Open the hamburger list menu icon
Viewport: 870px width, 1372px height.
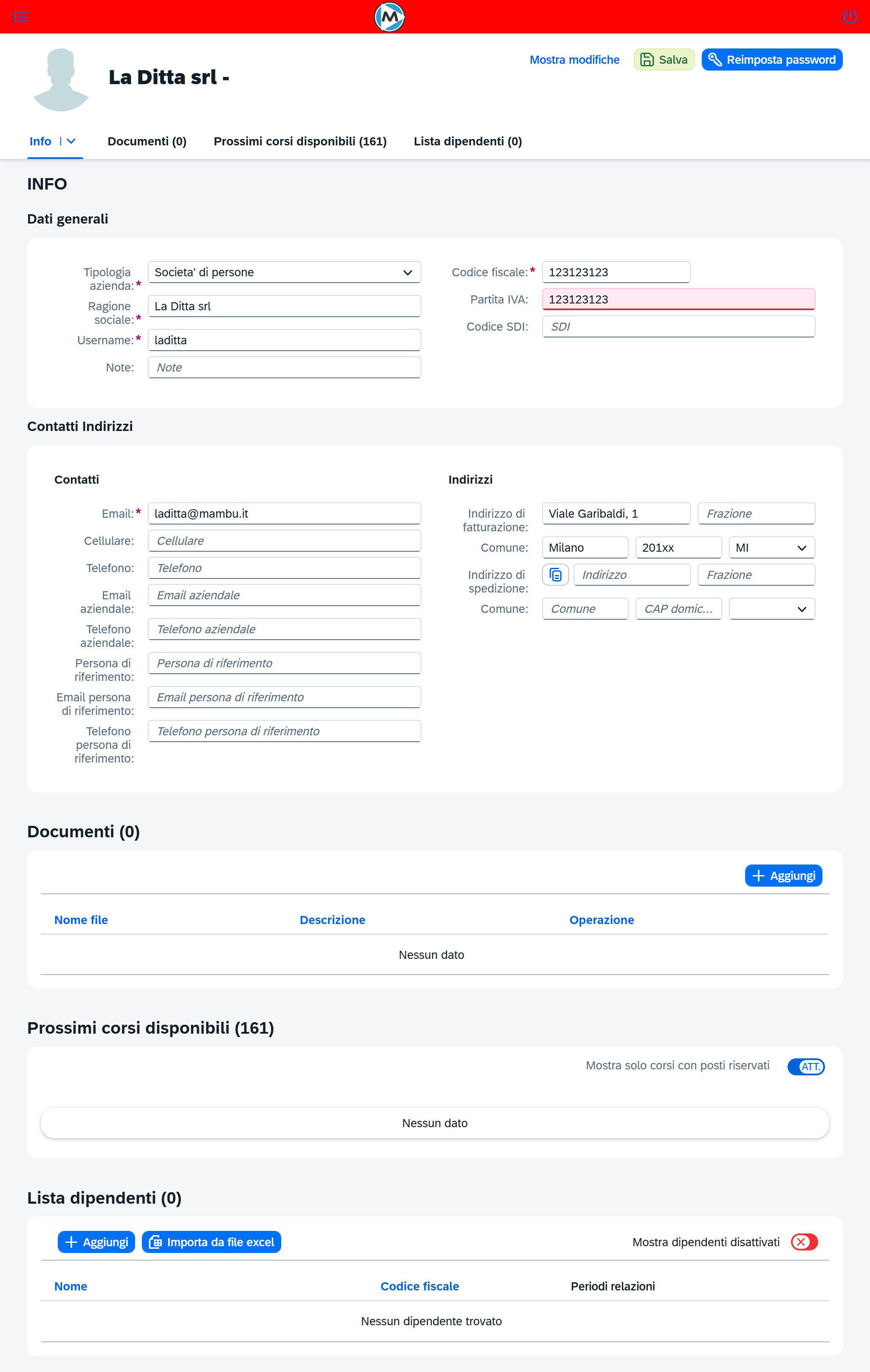(20, 17)
